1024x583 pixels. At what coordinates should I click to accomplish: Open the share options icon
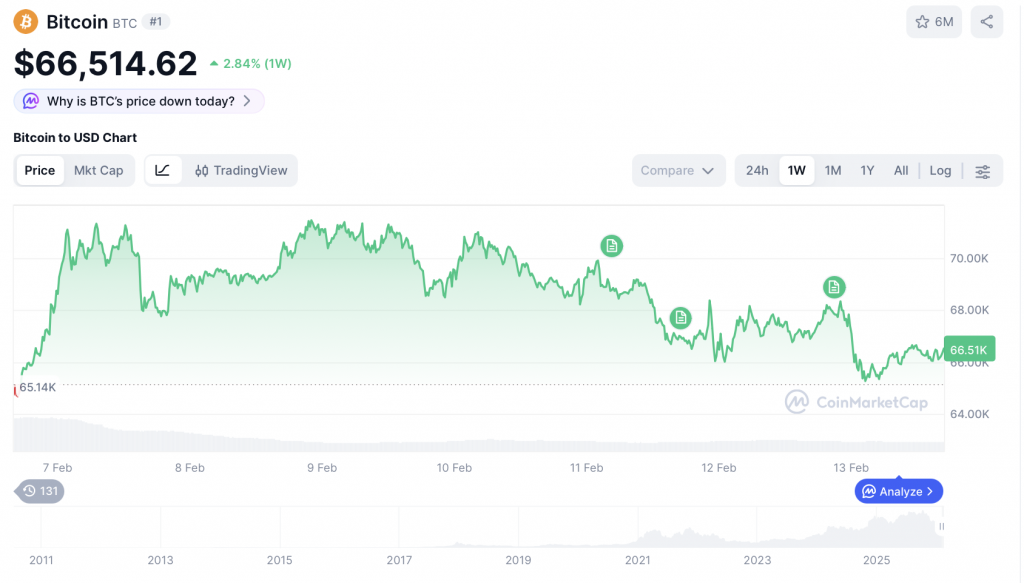point(986,21)
